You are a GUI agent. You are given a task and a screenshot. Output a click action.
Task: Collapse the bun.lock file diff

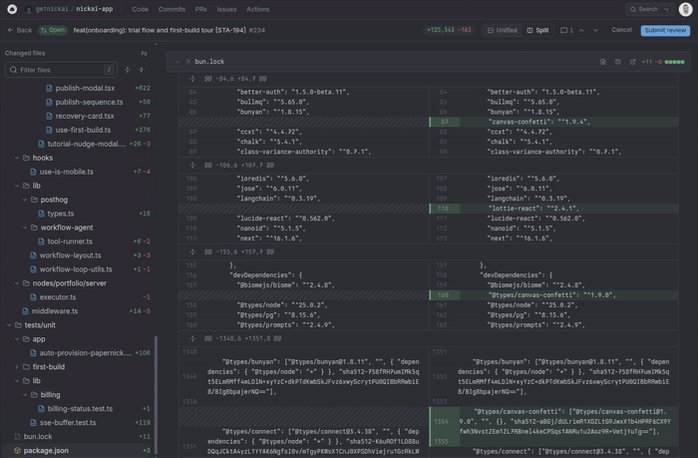pos(177,61)
